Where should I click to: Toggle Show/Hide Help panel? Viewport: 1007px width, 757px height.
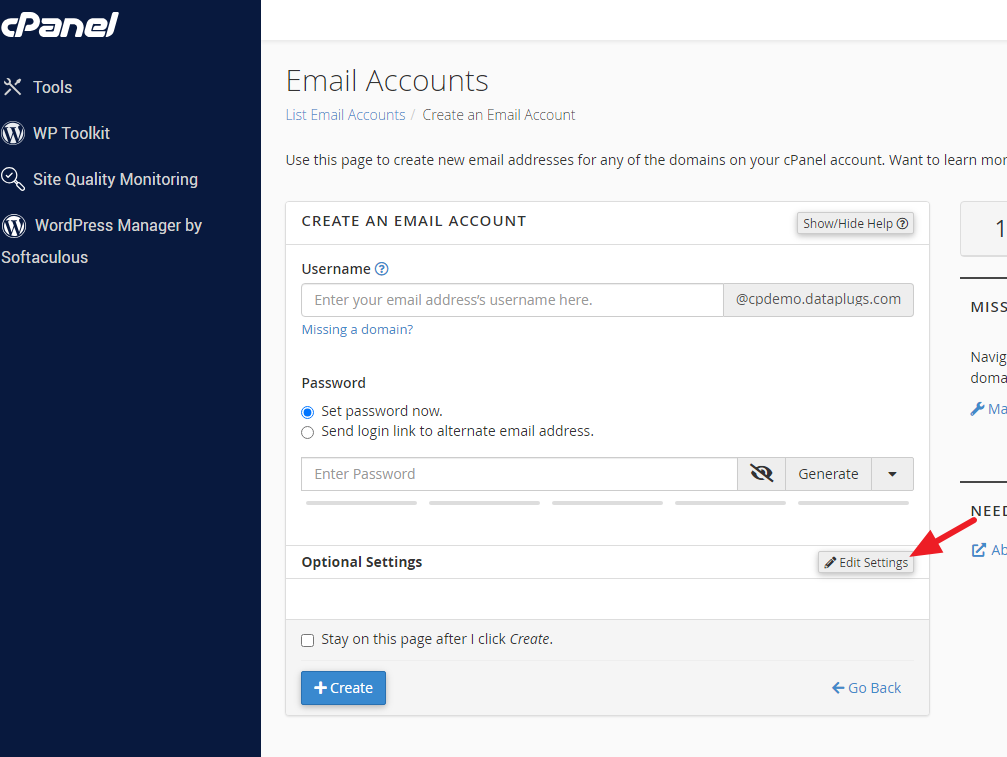855,224
